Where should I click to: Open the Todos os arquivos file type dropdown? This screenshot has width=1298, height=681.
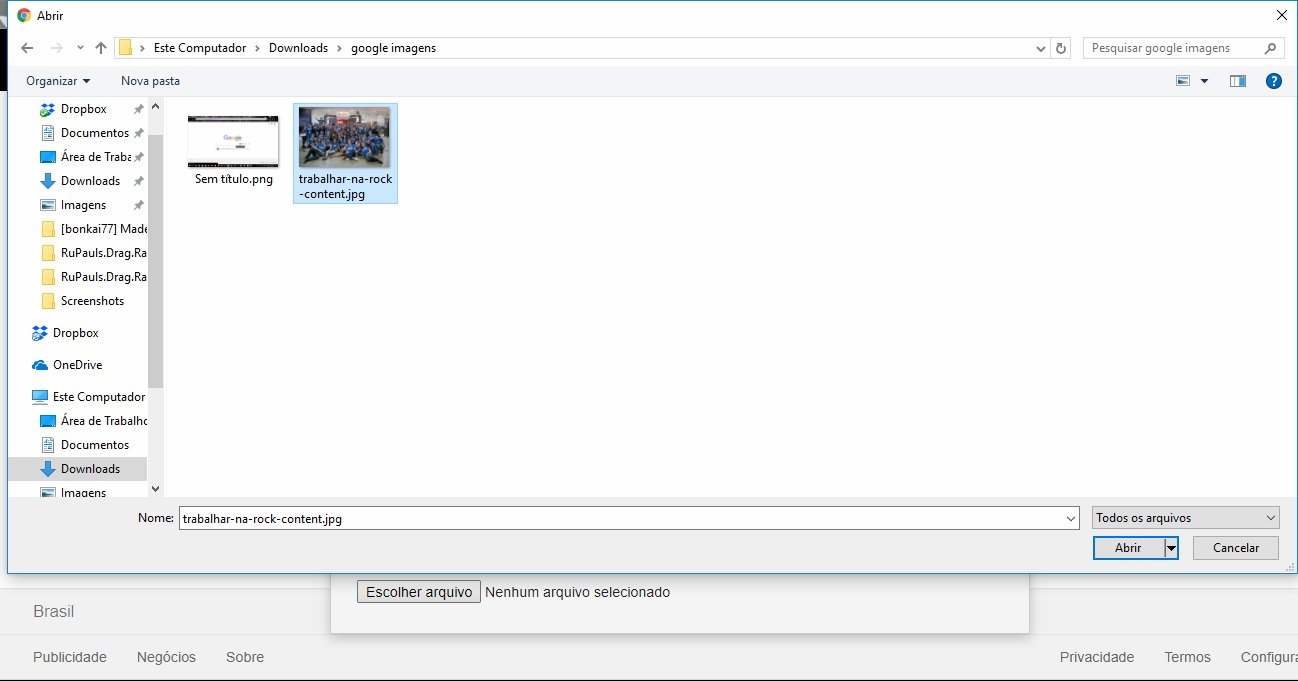tap(1185, 518)
